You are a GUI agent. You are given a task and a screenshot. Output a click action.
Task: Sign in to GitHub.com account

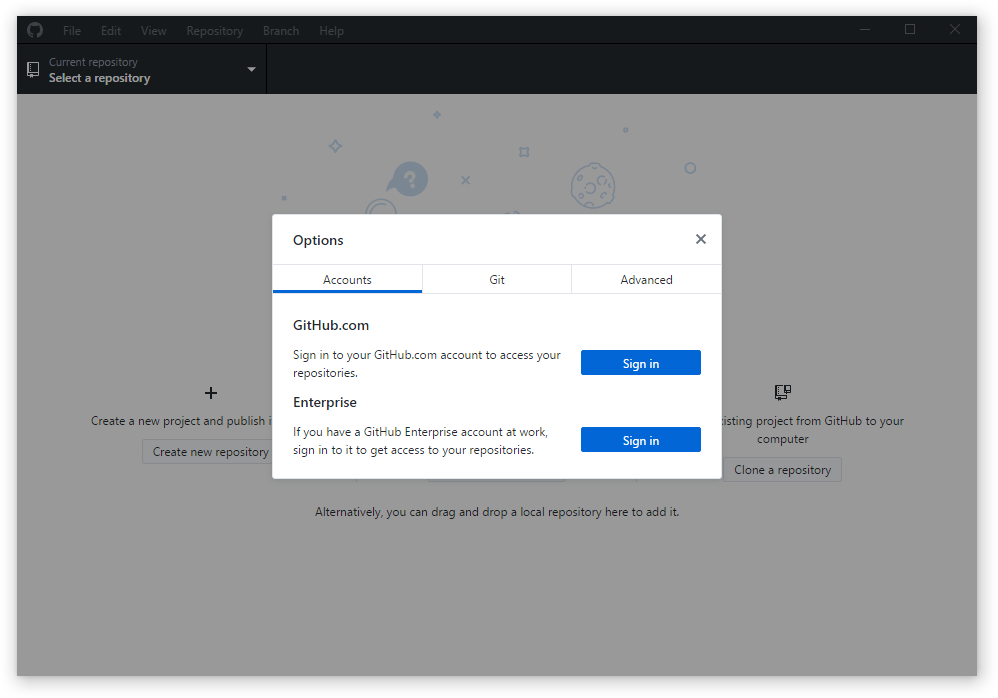pyautogui.click(x=640, y=363)
